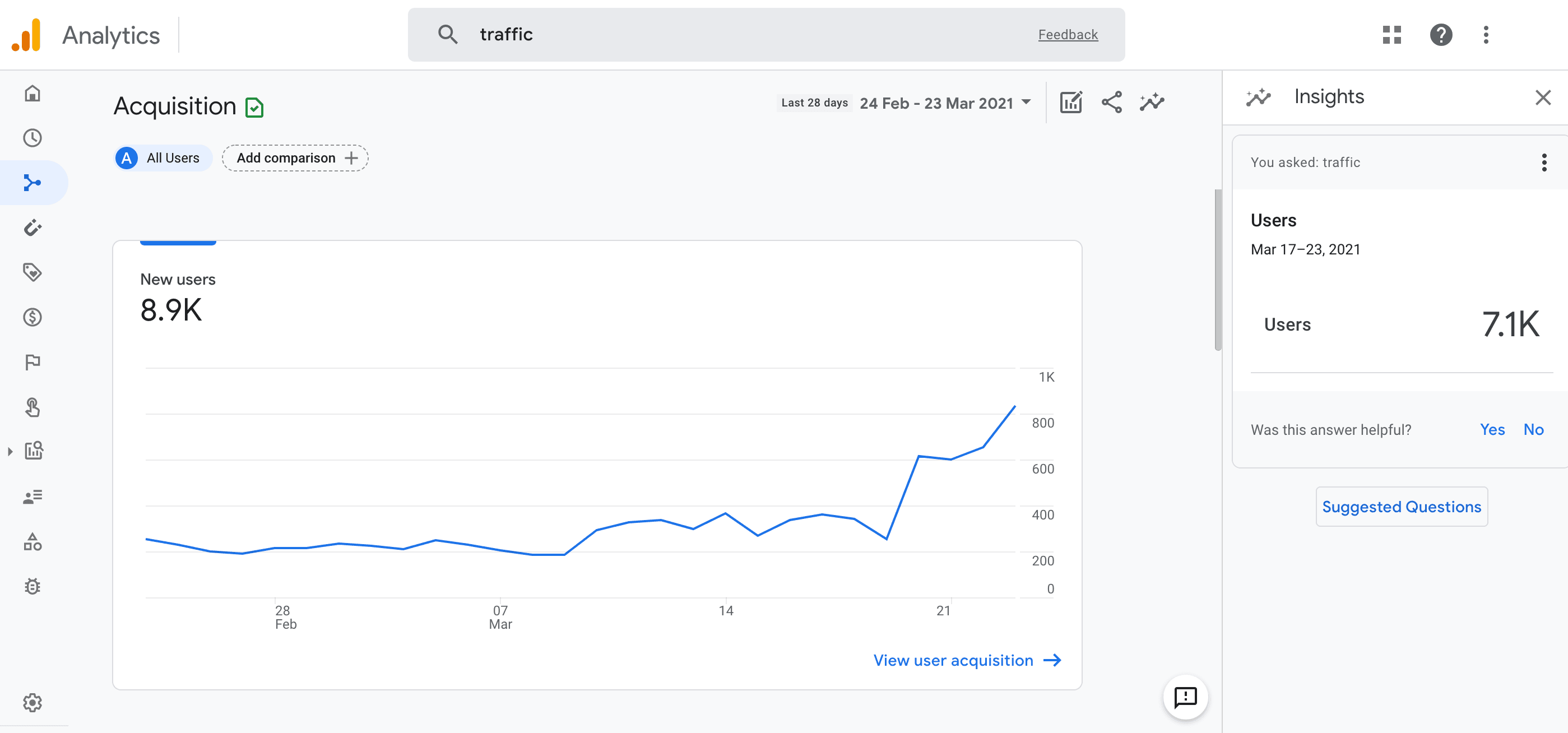Open the insight card three-dot menu

point(1544,163)
